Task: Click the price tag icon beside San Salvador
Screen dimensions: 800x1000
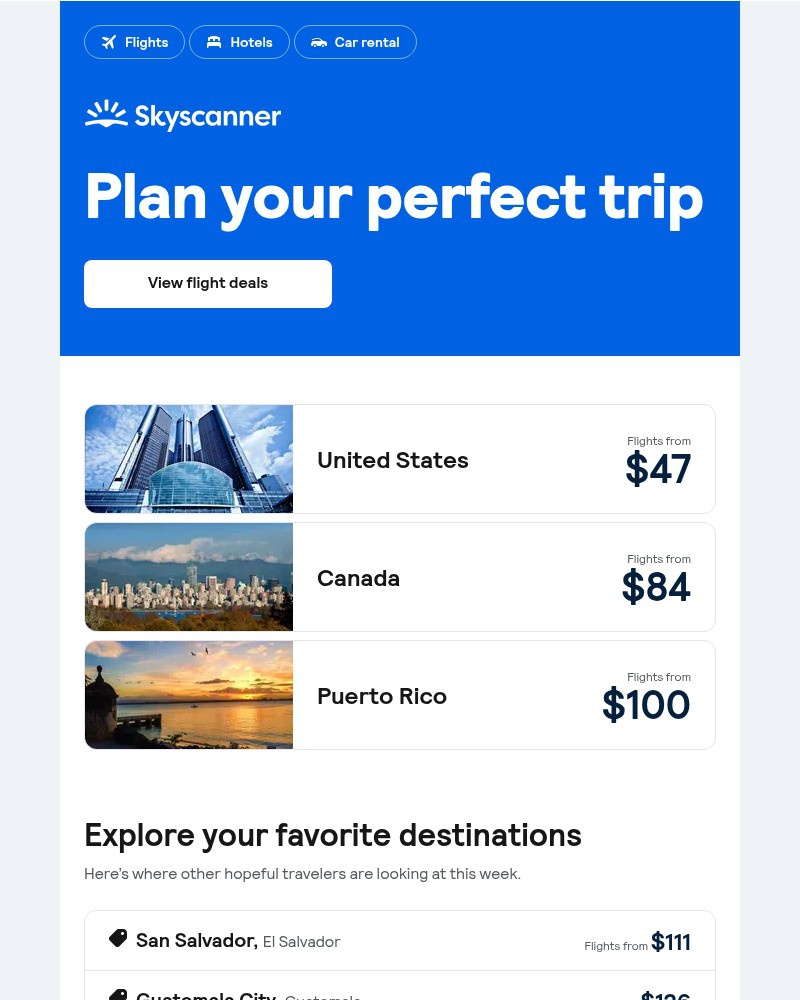Action: coord(118,938)
